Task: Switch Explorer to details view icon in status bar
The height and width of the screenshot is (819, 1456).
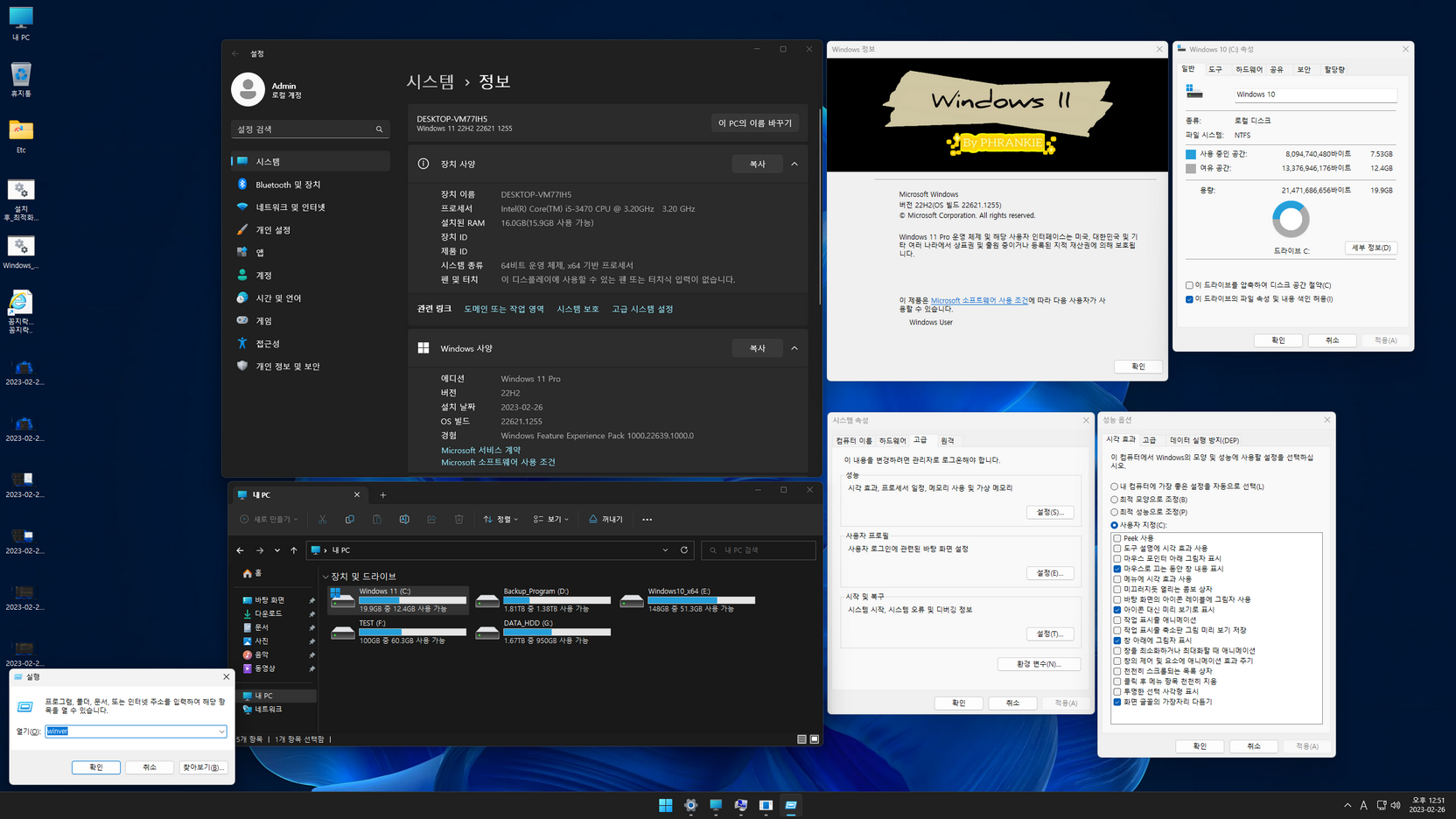Action: 801,739
